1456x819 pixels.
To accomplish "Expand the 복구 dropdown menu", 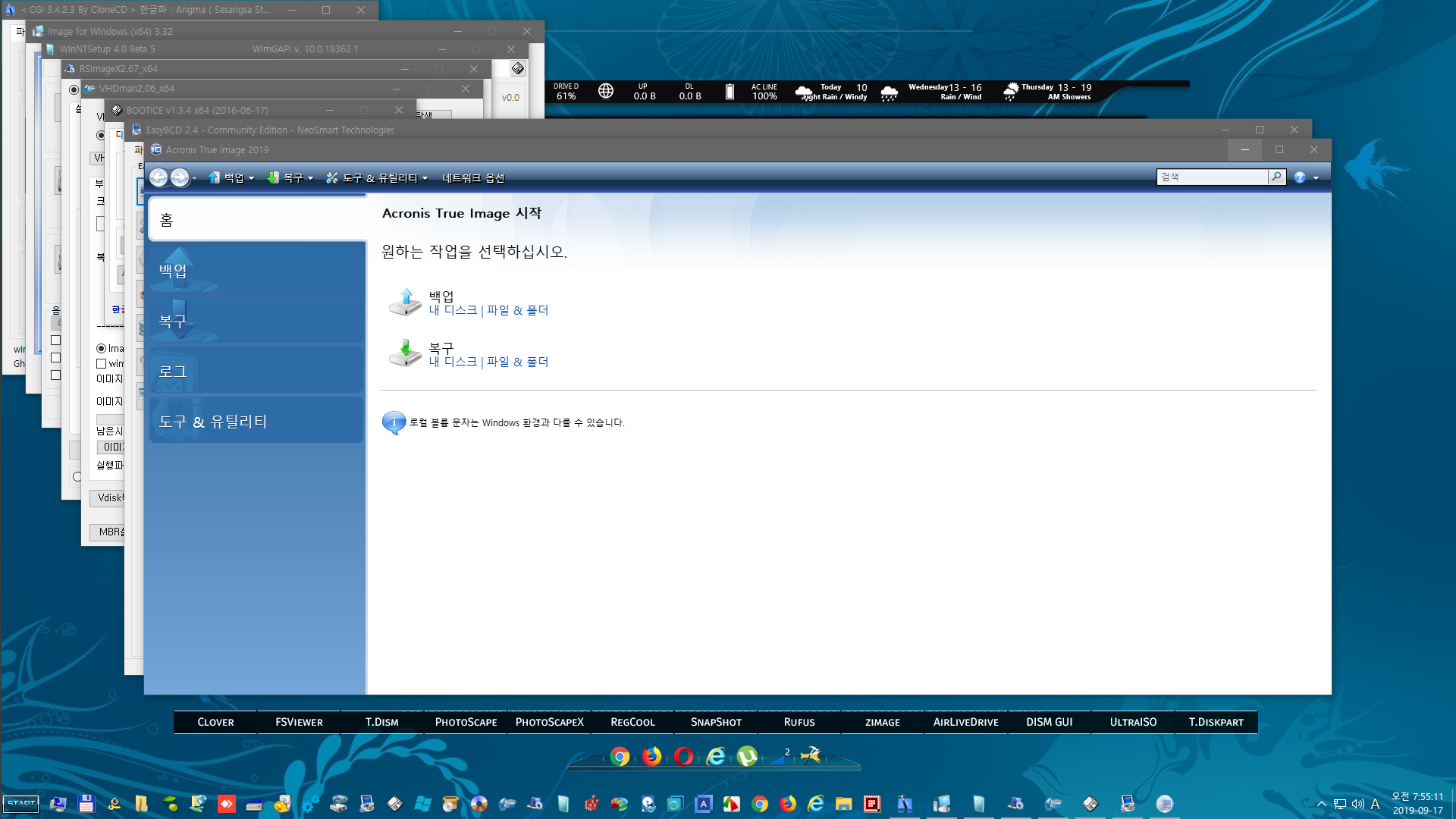I will point(311,177).
